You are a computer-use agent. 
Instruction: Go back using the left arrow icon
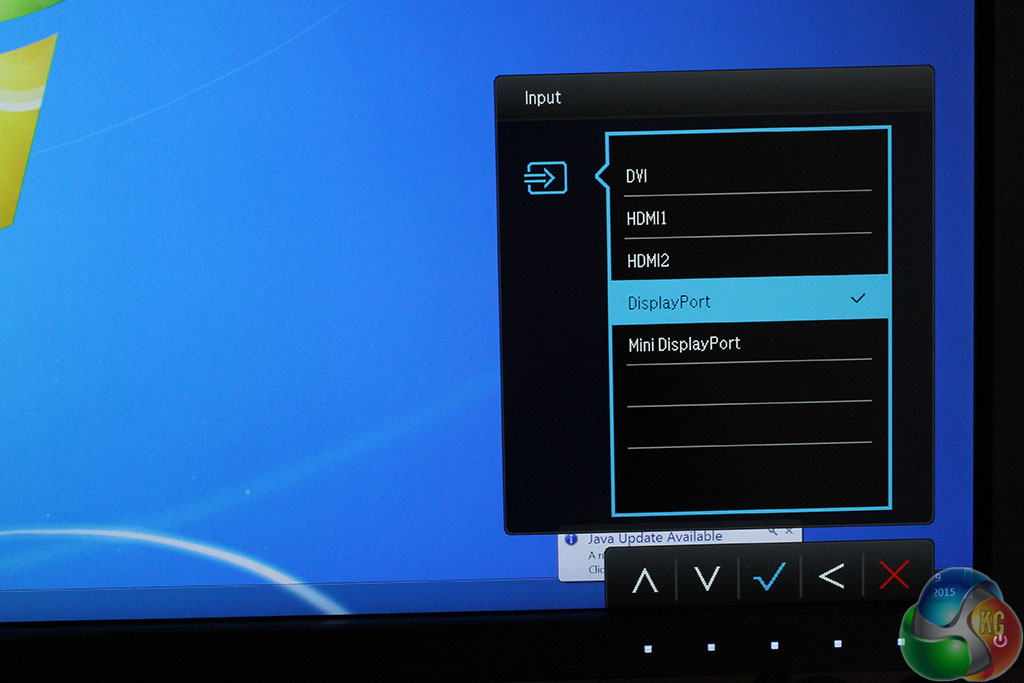point(831,575)
